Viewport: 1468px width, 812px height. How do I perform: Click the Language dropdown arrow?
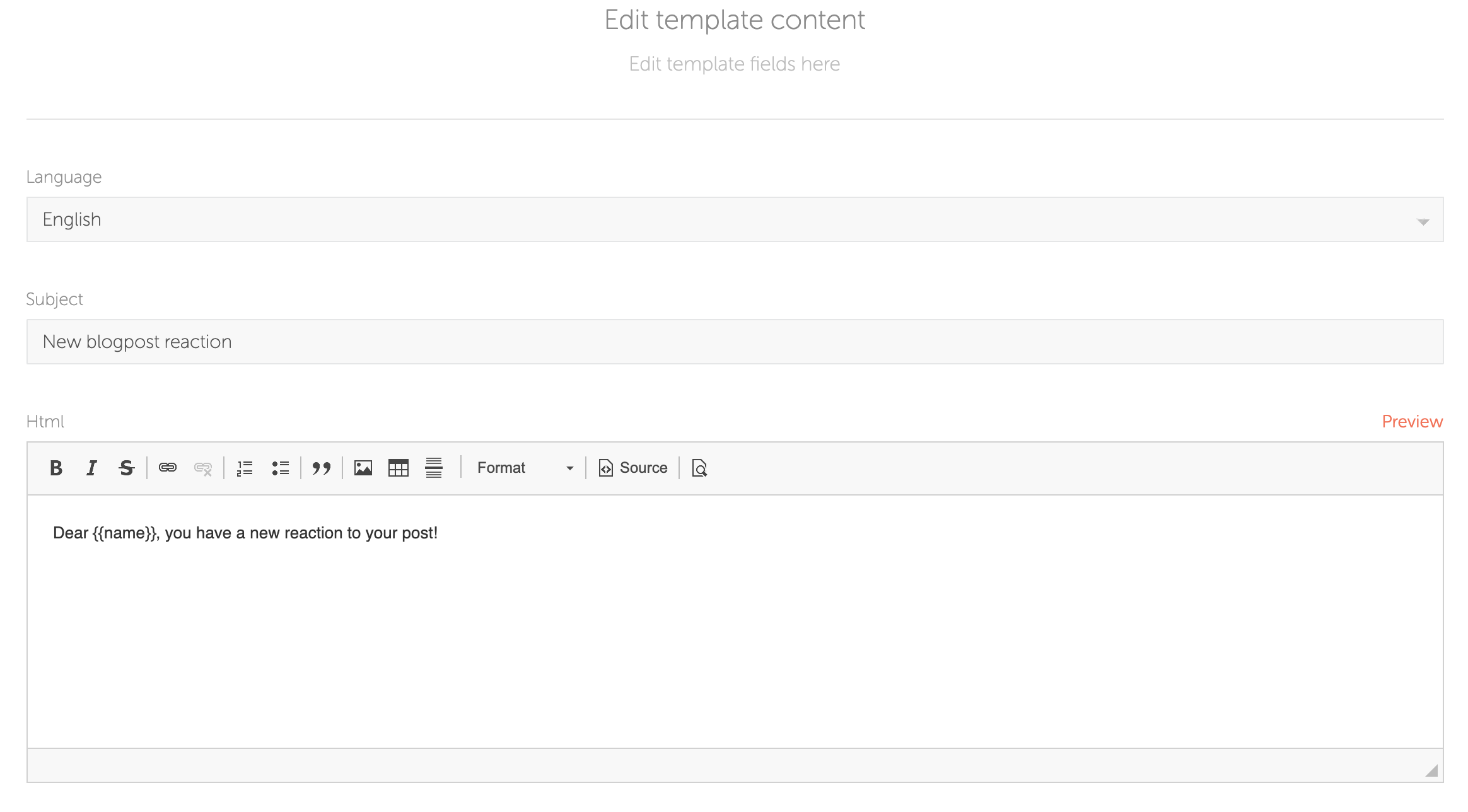pyautogui.click(x=1423, y=221)
